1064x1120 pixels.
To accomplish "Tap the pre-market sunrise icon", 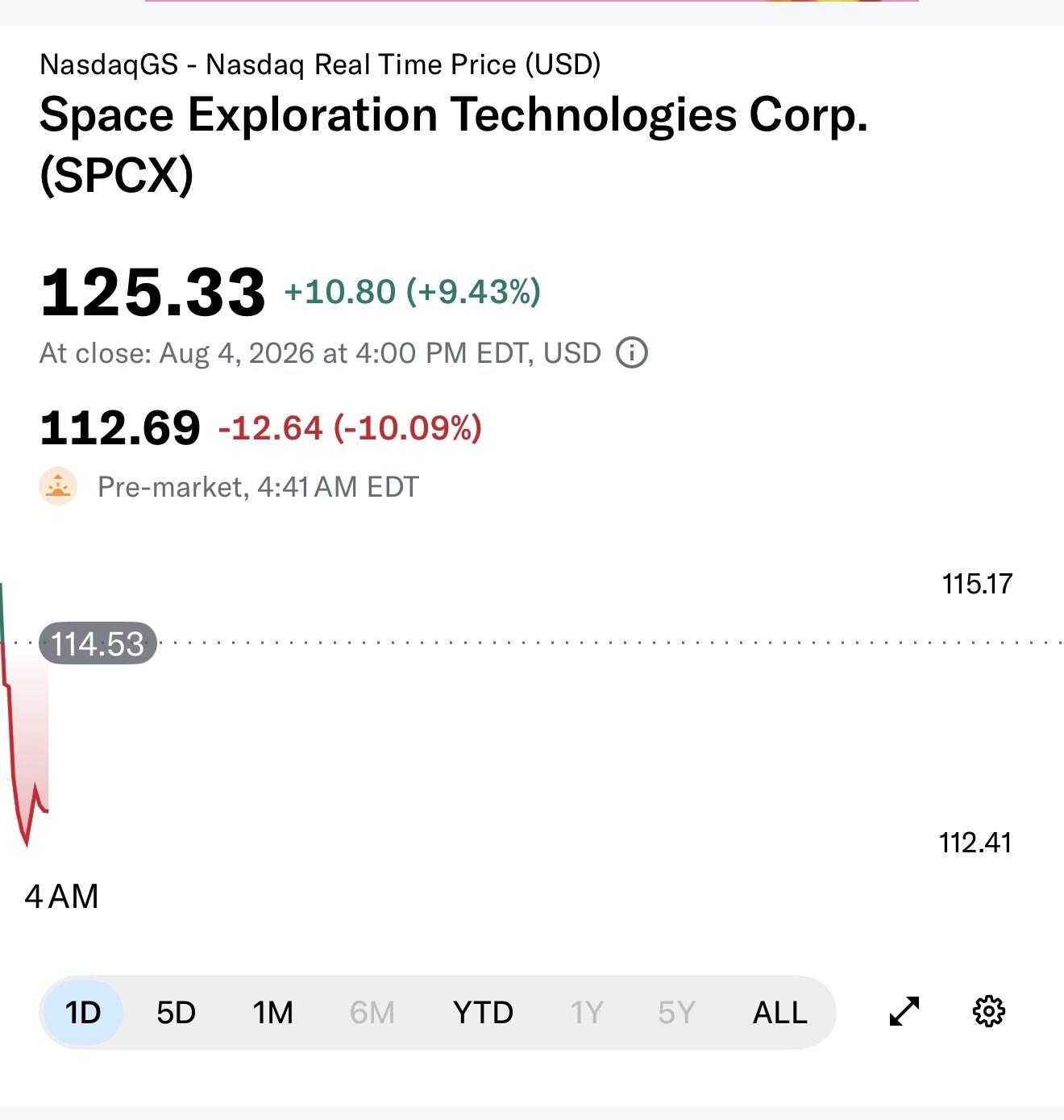I will tap(58, 486).
